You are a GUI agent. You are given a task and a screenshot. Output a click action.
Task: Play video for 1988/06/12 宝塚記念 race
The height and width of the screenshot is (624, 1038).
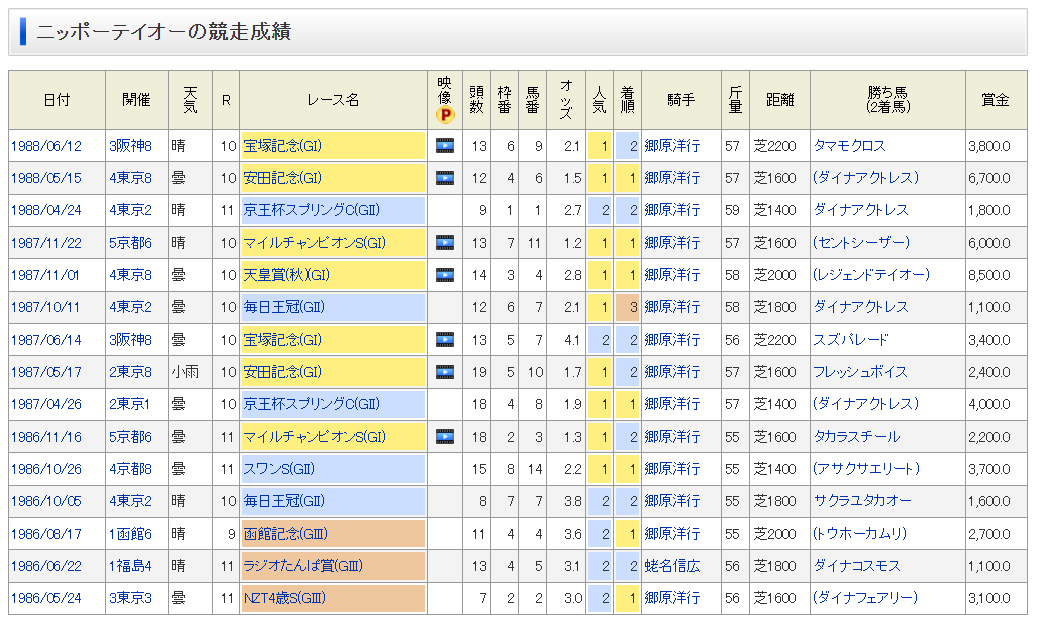click(445, 146)
